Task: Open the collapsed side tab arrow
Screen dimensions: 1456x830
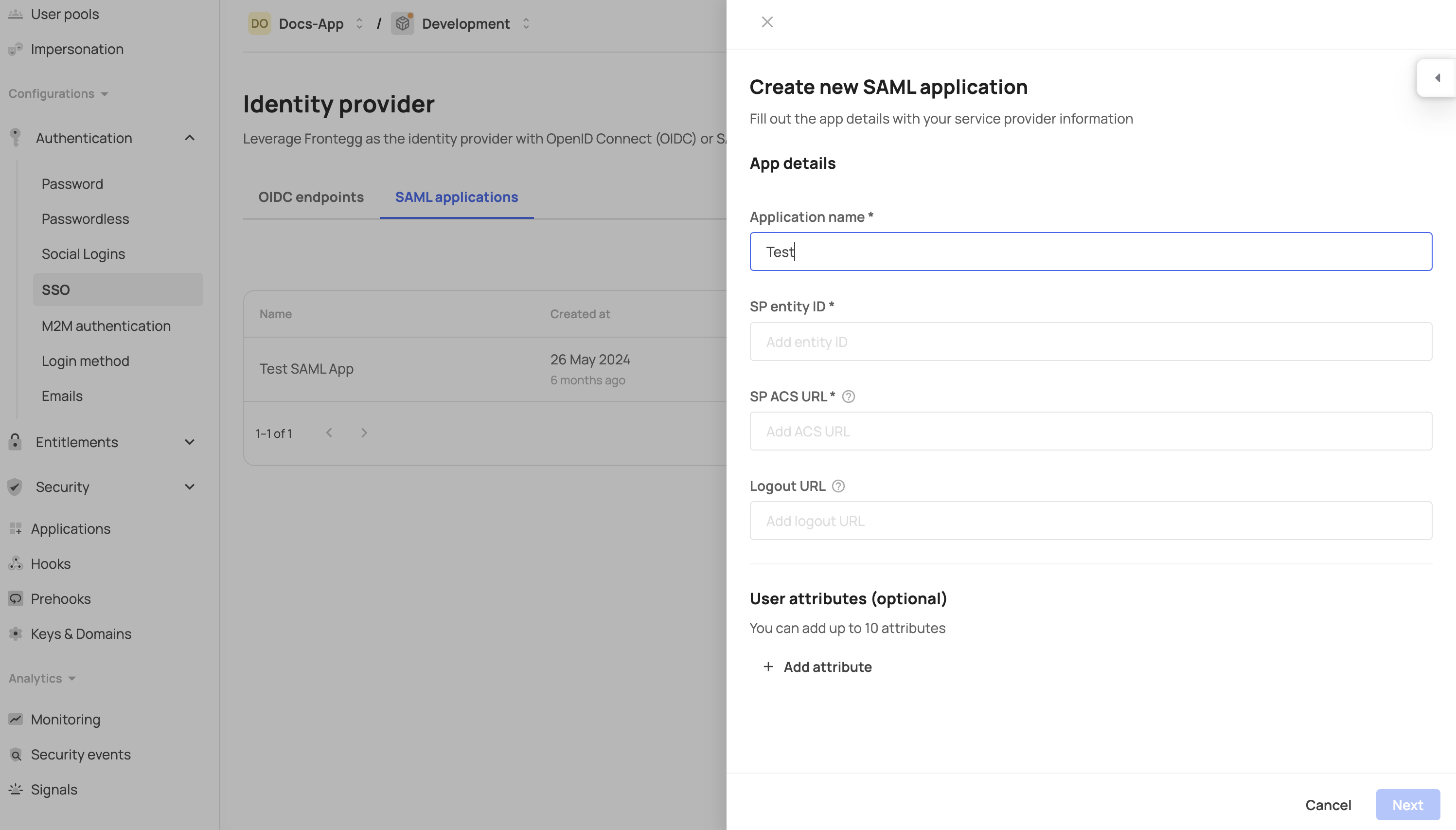Action: pos(1437,77)
